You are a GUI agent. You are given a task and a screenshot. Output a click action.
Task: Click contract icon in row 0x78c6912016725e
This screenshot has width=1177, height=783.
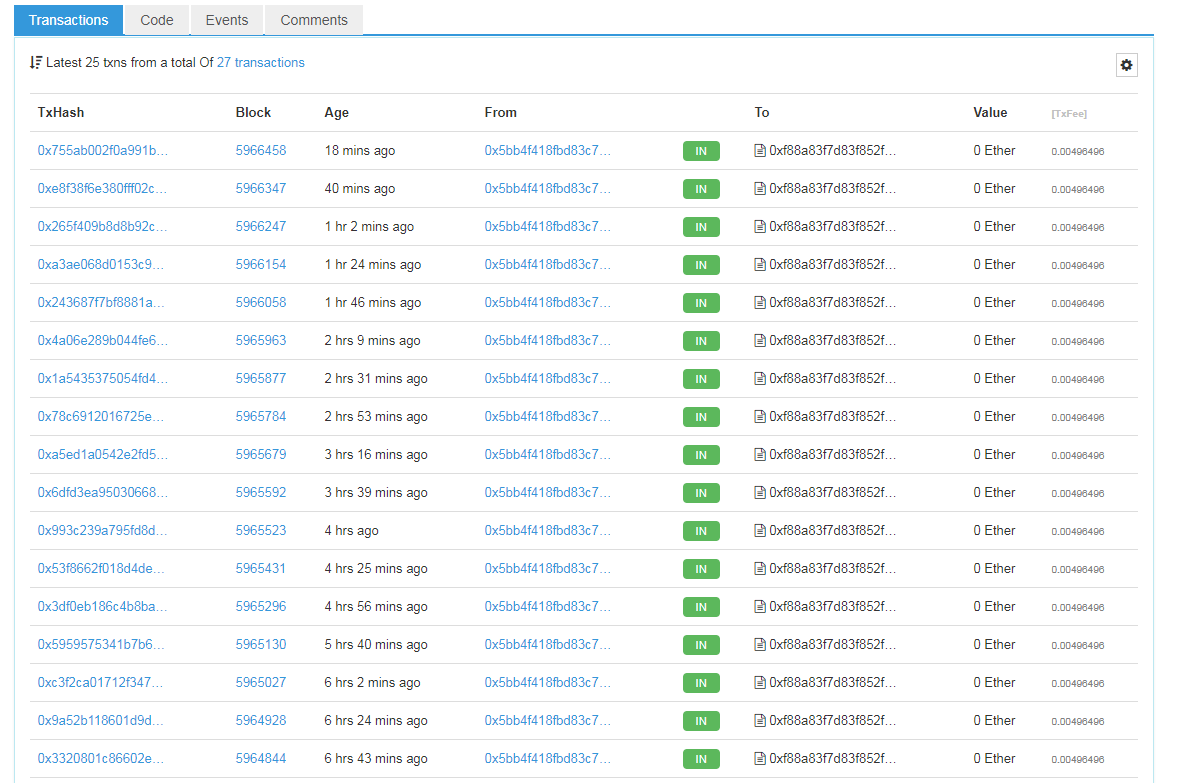pyautogui.click(x=760, y=417)
